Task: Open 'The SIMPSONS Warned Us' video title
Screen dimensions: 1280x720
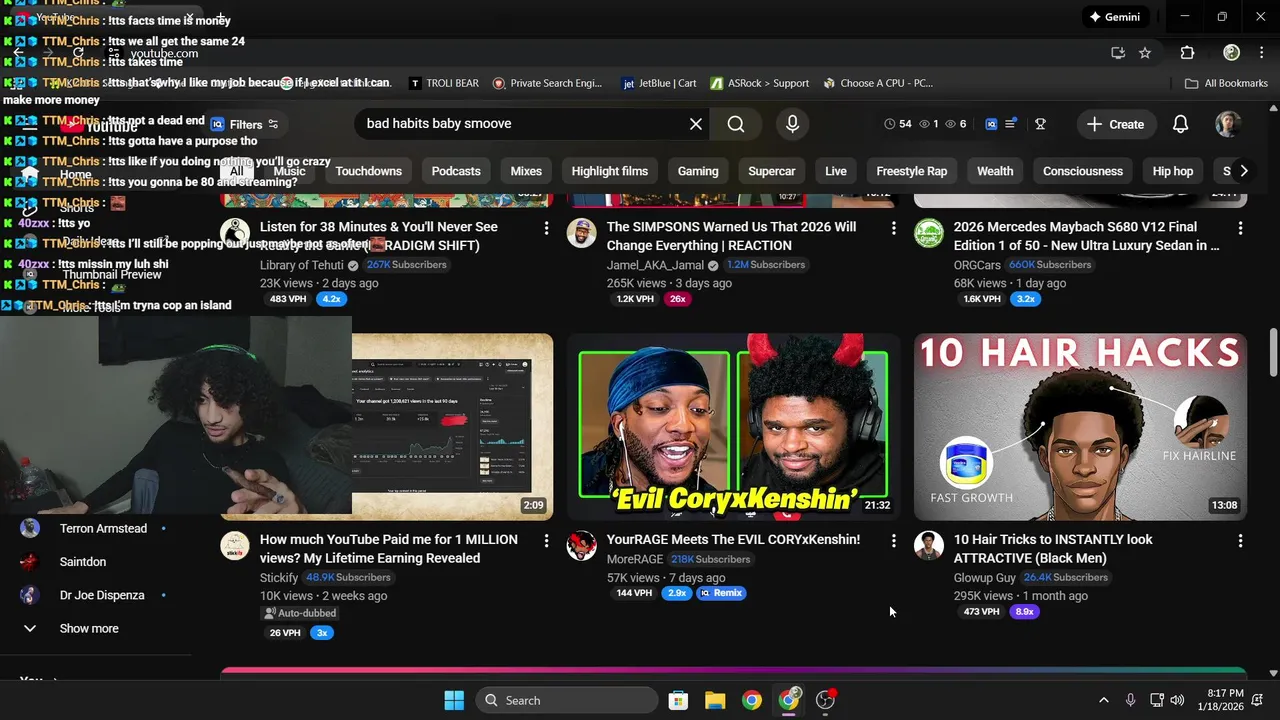Action: click(732, 236)
